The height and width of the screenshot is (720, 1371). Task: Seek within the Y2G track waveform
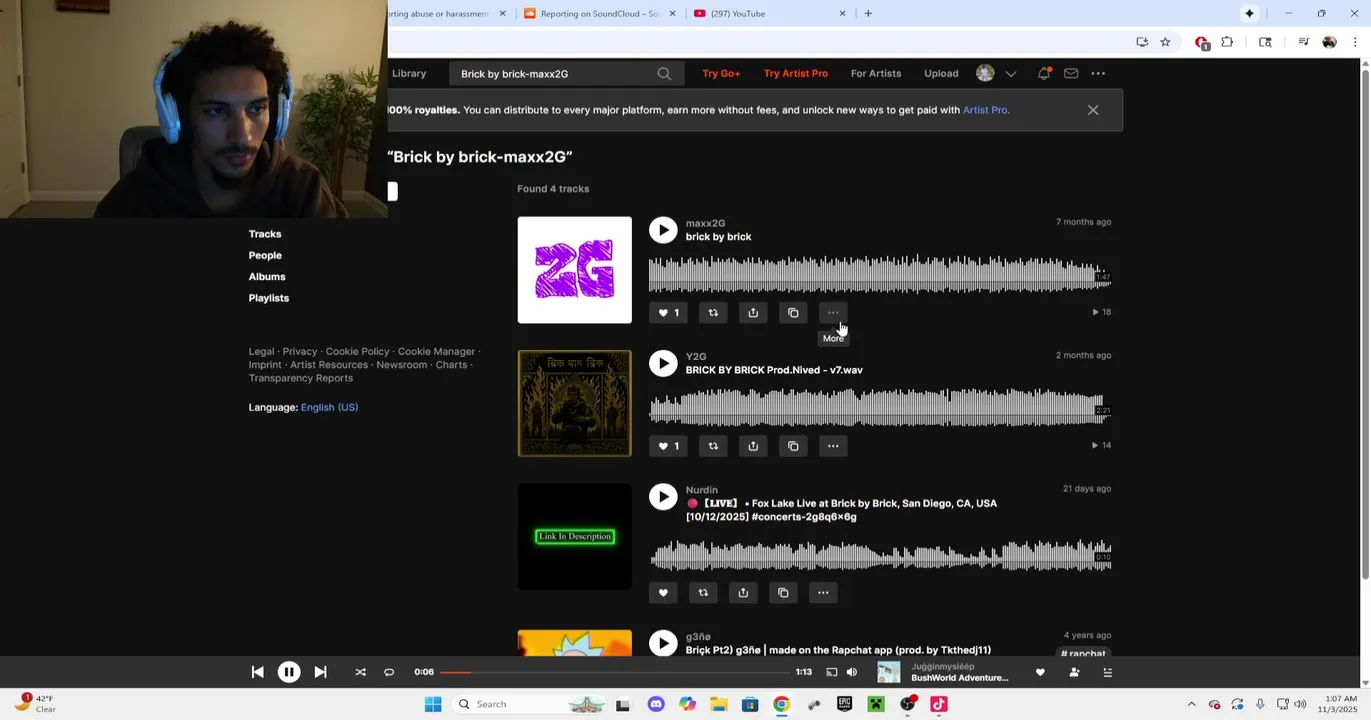(880, 407)
